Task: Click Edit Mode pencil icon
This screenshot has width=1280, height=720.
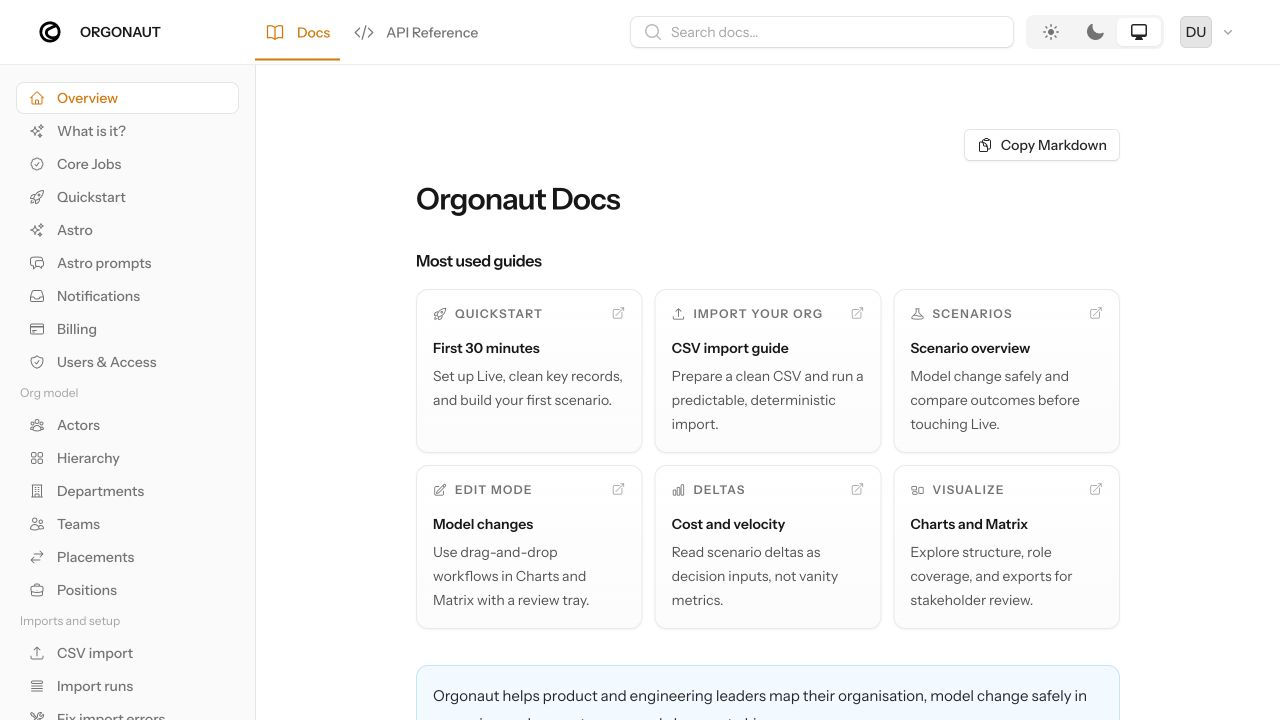Action: point(440,490)
